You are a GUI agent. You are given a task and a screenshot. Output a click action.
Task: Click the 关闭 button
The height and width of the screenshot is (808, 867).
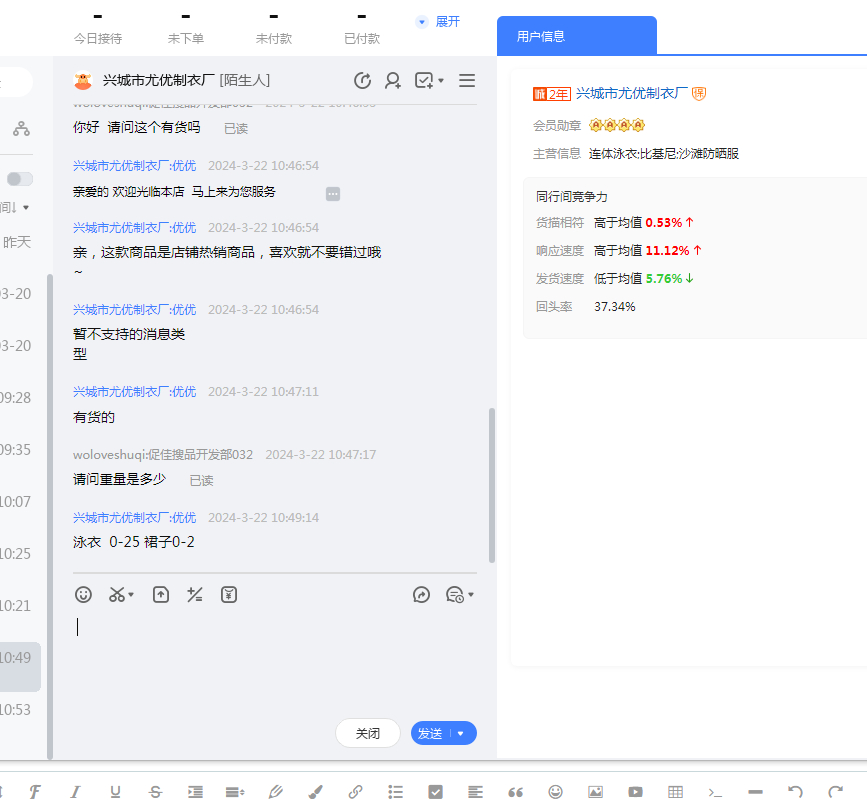[x=367, y=734]
